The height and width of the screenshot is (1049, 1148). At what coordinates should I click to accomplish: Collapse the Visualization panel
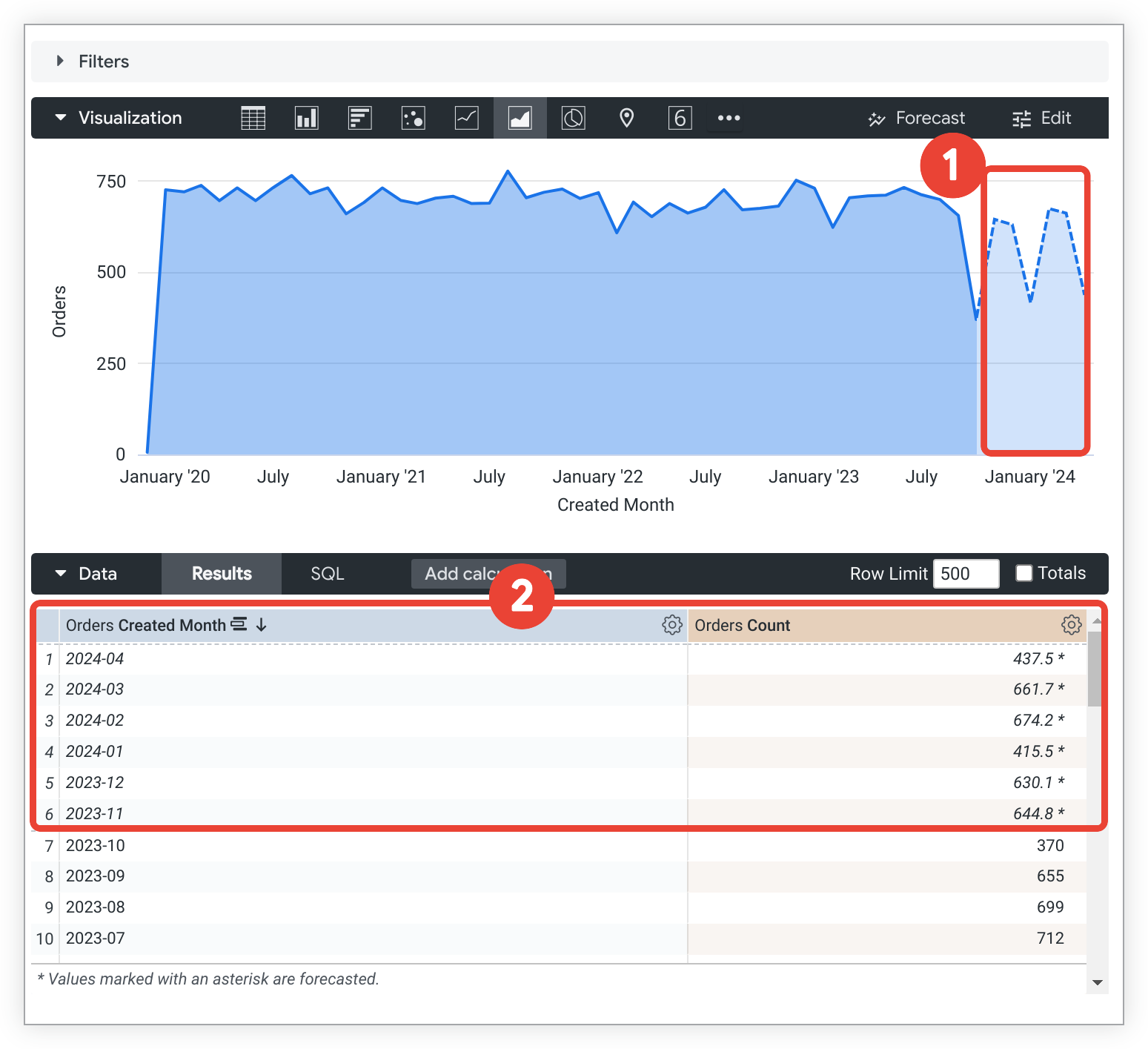point(61,118)
